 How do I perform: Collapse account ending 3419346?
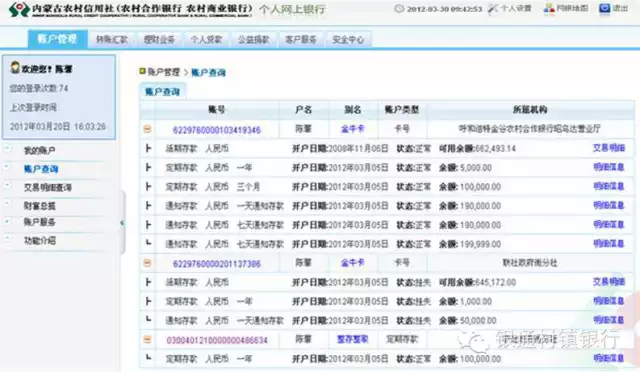coord(147,129)
